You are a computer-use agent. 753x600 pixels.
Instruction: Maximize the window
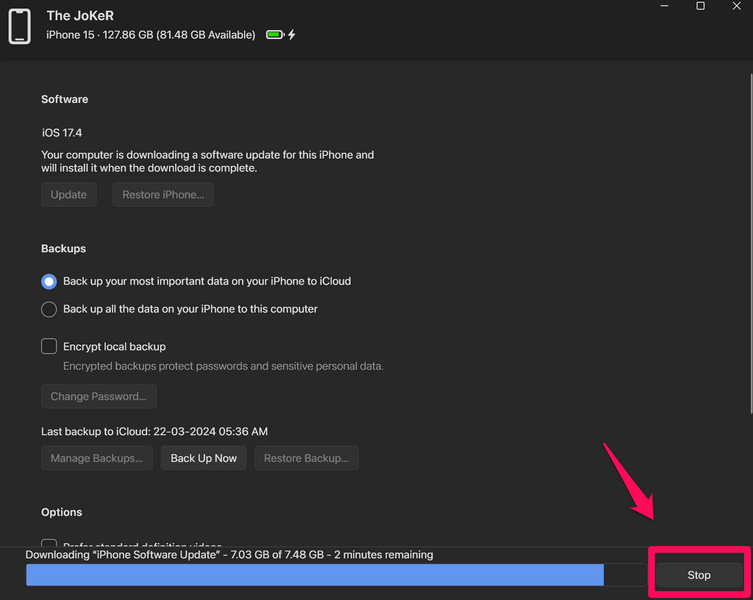click(x=700, y=7)
